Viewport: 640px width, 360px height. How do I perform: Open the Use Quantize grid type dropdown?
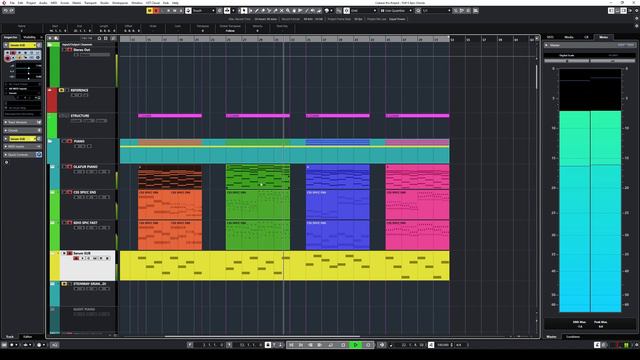coord(396,11)
